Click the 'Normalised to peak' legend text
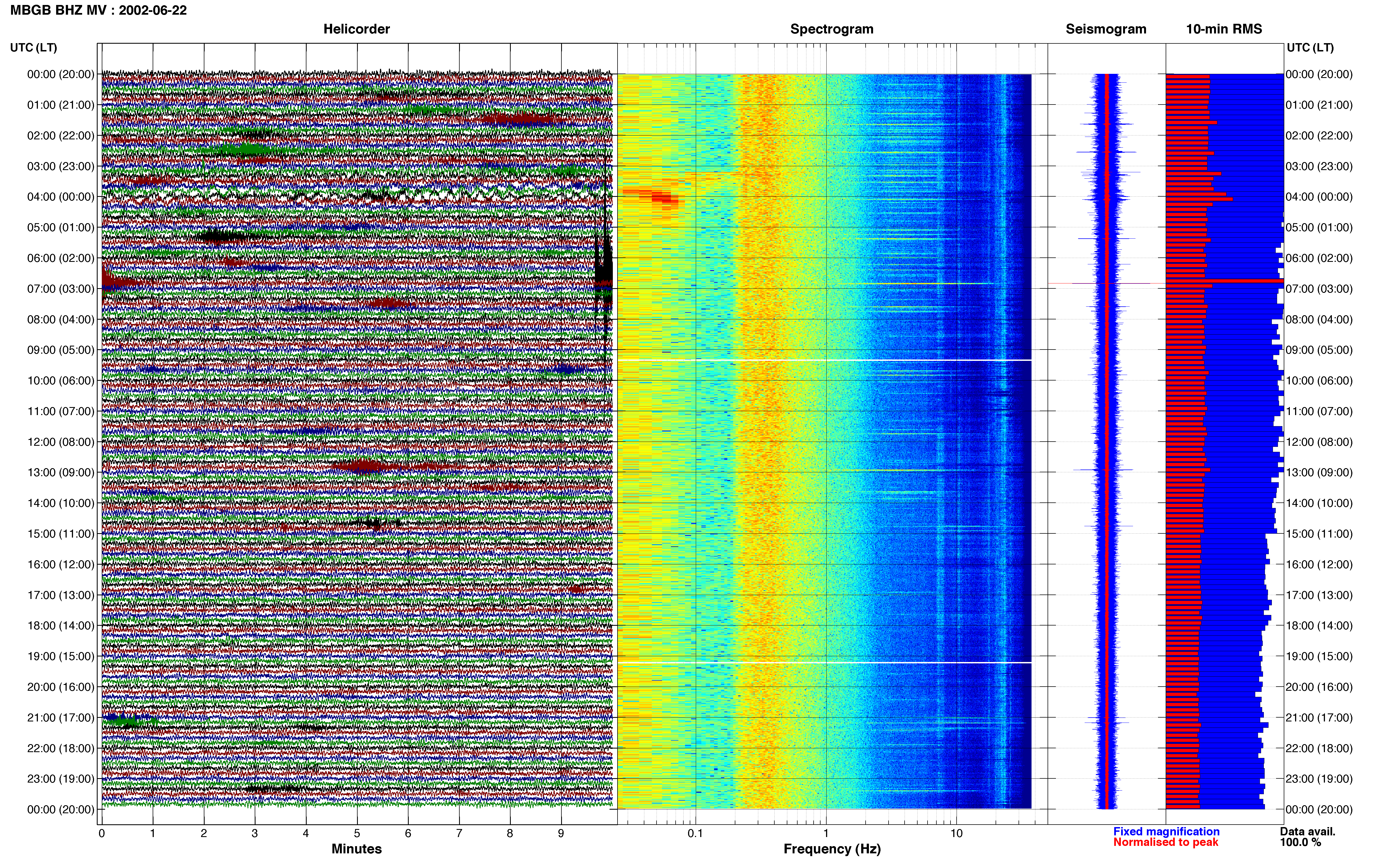The image size is (1388, 868). (1165, 842)
